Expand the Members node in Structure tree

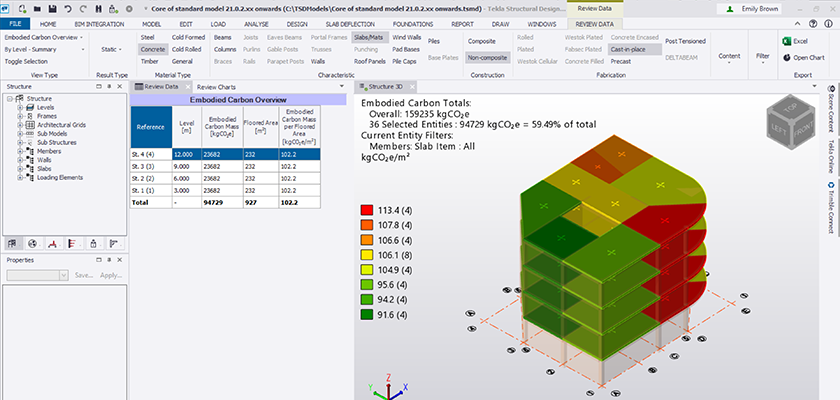click(x=20, y=151)
